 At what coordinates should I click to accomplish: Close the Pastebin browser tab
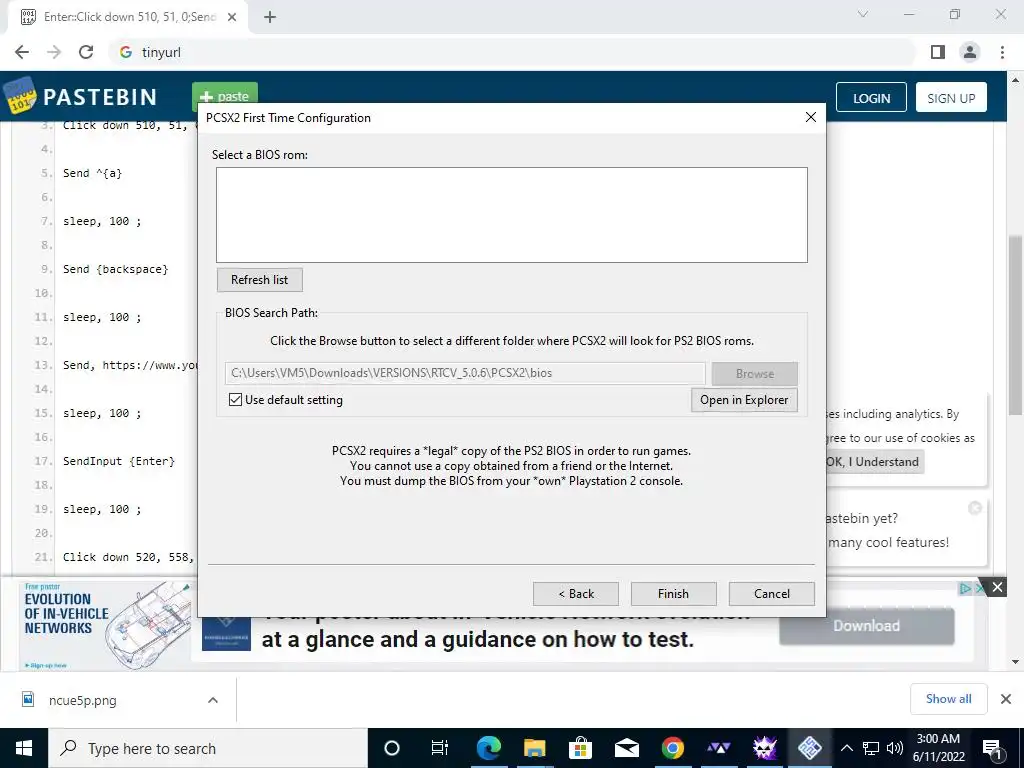(x=232, y=17)
